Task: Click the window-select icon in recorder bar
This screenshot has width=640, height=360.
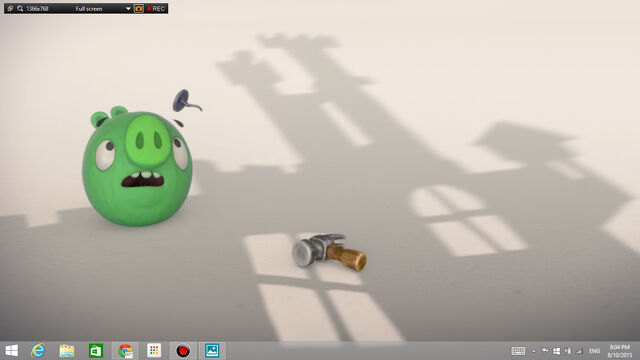Action: tap(10, 9)
